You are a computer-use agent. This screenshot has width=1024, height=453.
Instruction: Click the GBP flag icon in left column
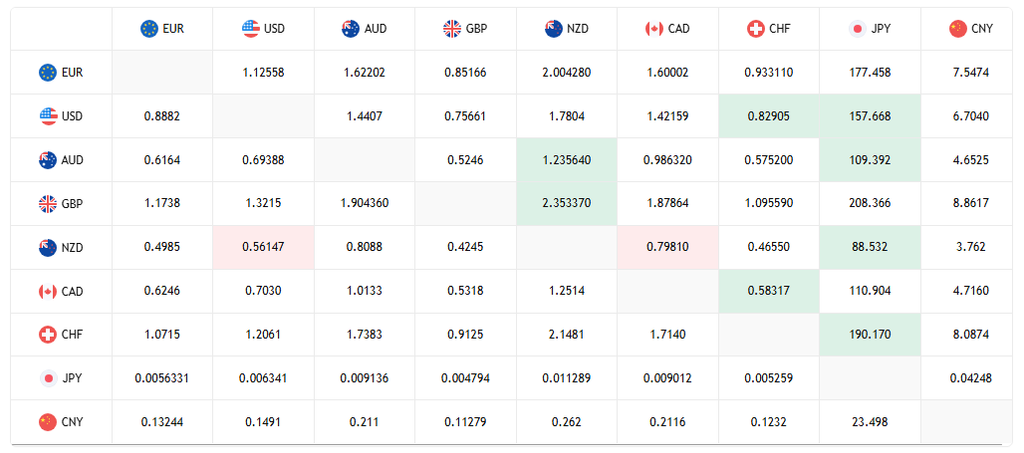(48, 204)
